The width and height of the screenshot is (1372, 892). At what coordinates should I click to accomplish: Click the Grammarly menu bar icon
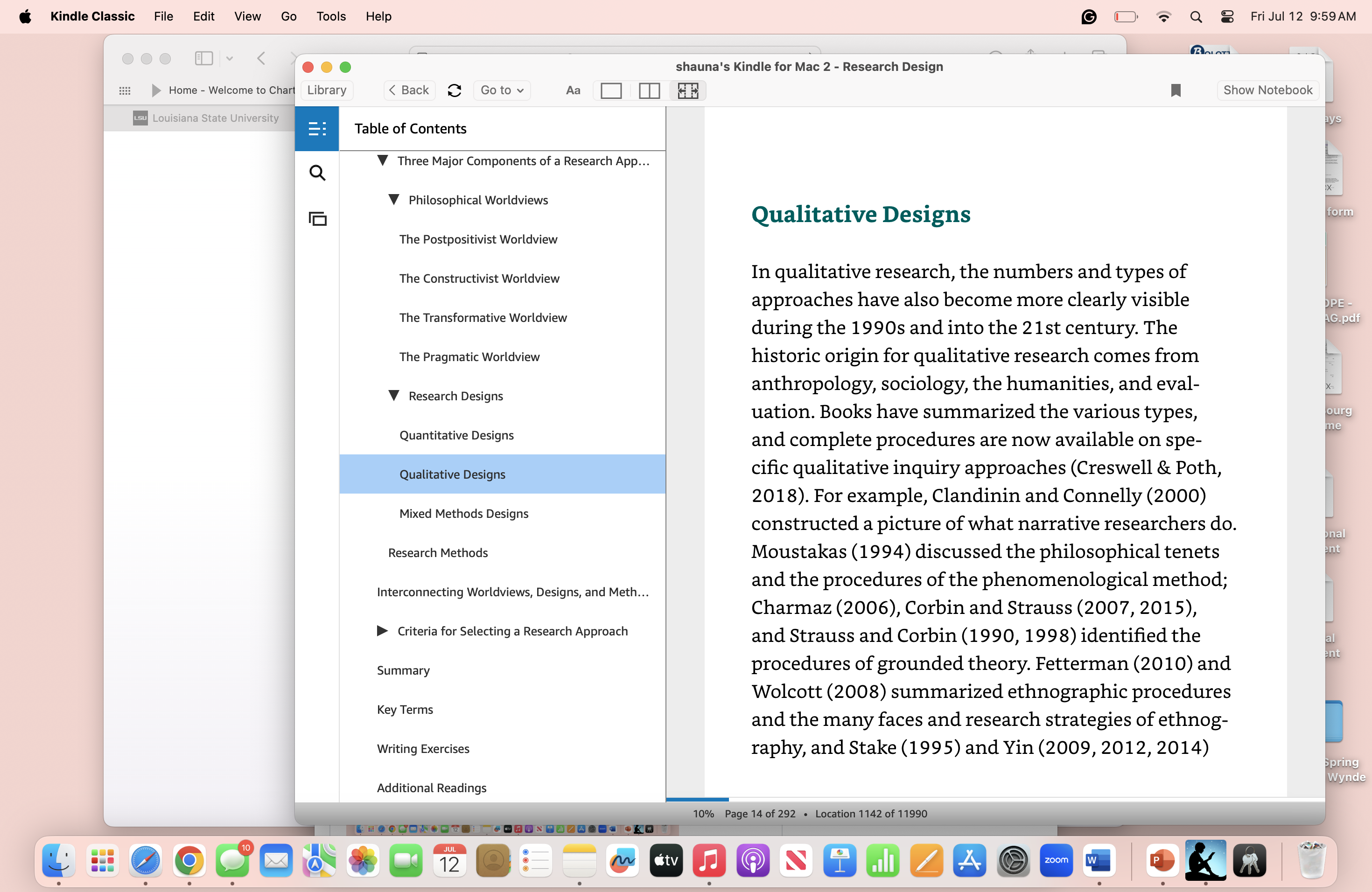point(1088,17)
